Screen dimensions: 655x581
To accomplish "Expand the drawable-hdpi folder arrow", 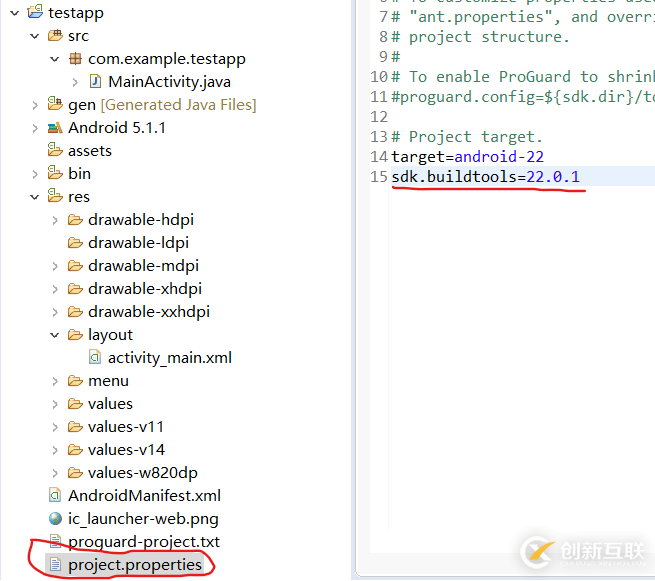I will (x=55, y=220).
